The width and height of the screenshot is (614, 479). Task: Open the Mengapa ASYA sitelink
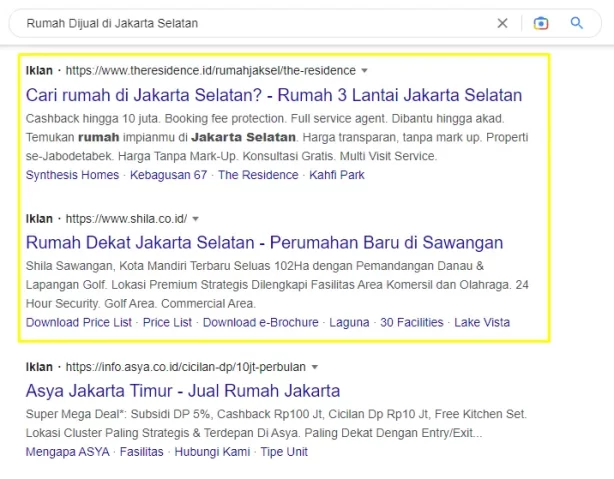tap(67, 452)
